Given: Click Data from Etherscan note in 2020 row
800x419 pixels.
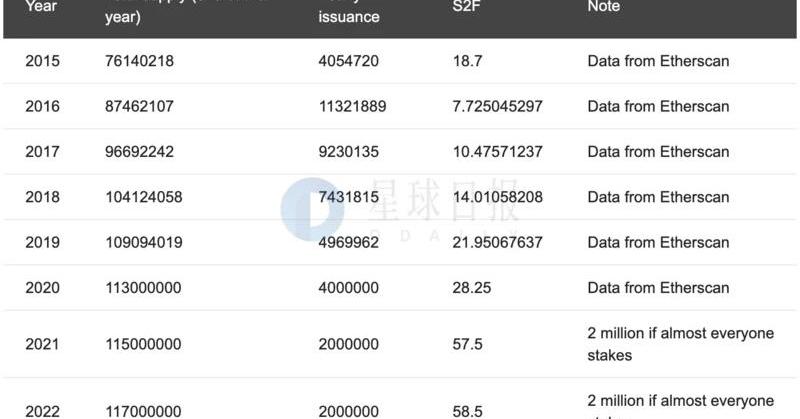Looking at the screenshot, I should tap(658, 288).
